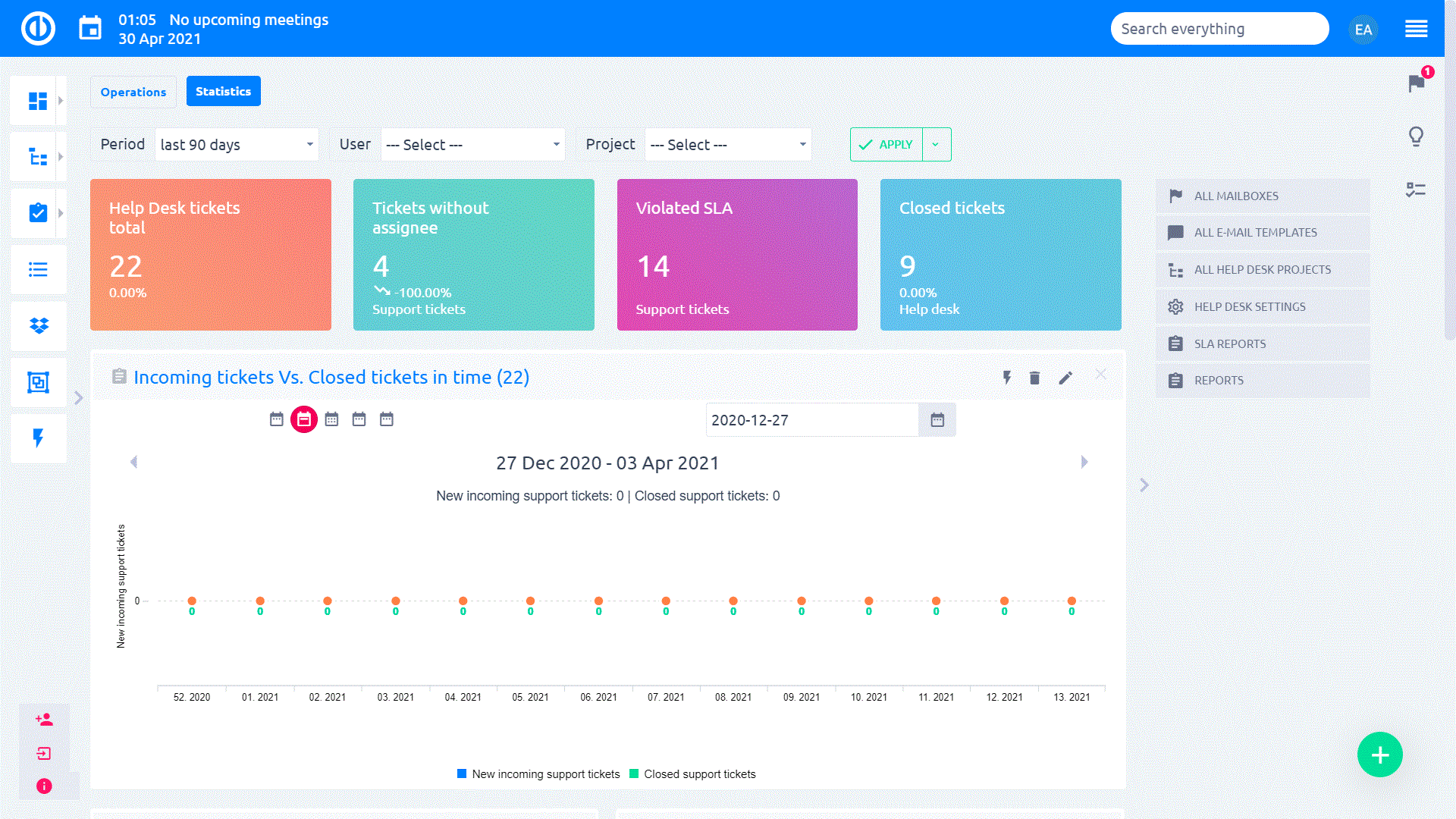Click the date field showing 2020-12-27

811,419
